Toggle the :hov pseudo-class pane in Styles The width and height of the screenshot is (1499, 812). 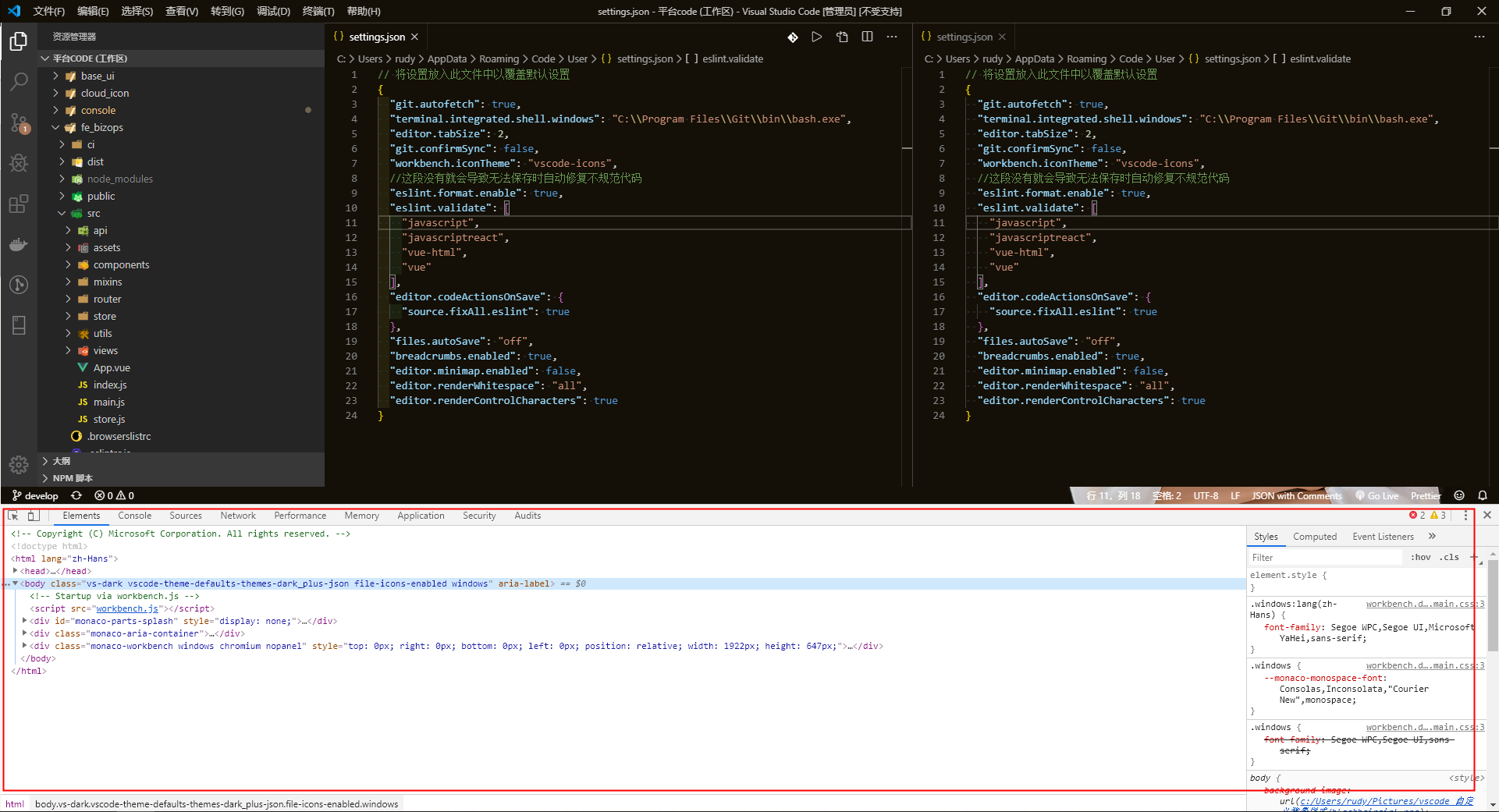tap(1421, 557)
